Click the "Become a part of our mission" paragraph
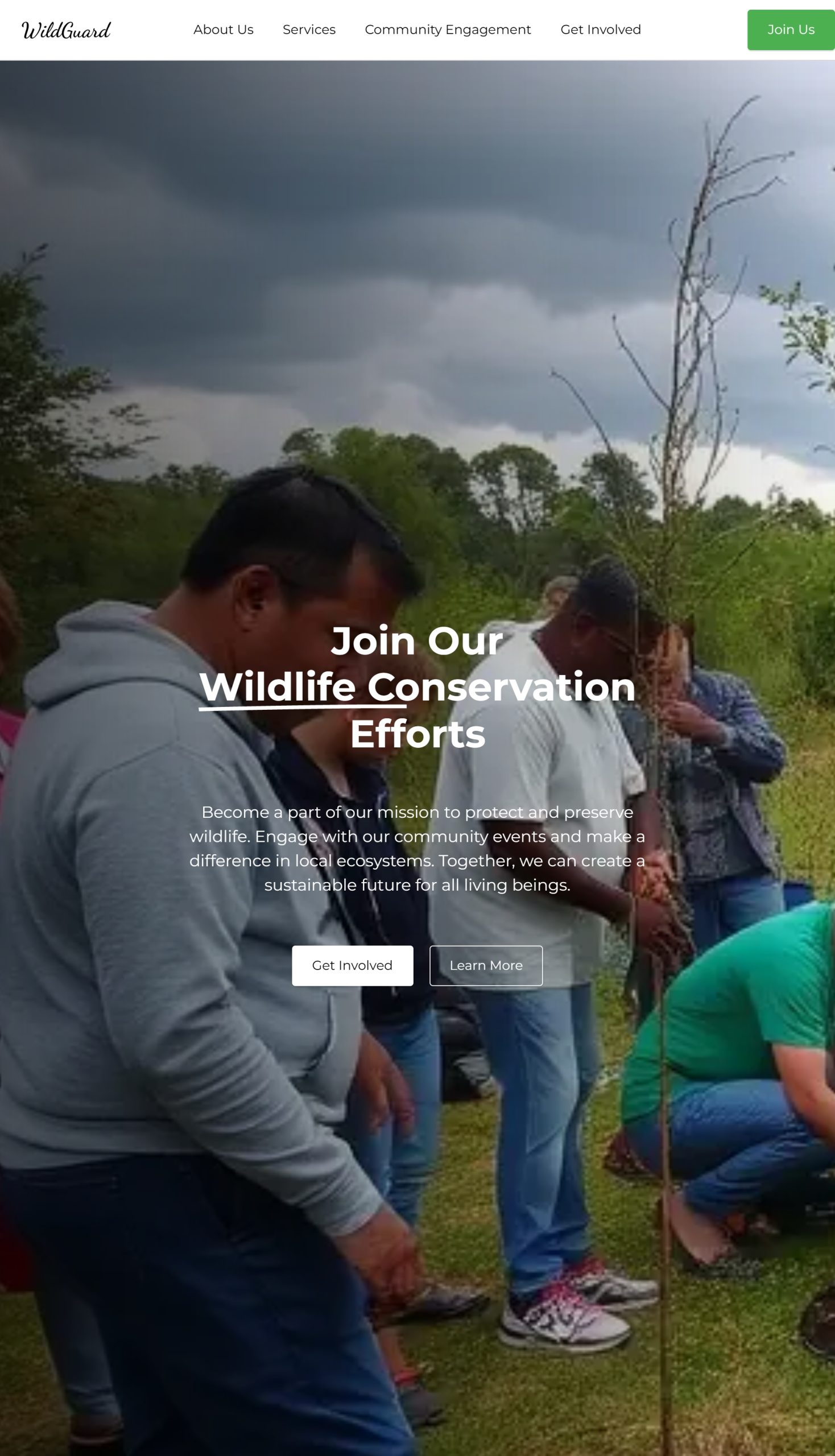The height and width of the screenshot is (1456, 835). (x=417, y=849)
